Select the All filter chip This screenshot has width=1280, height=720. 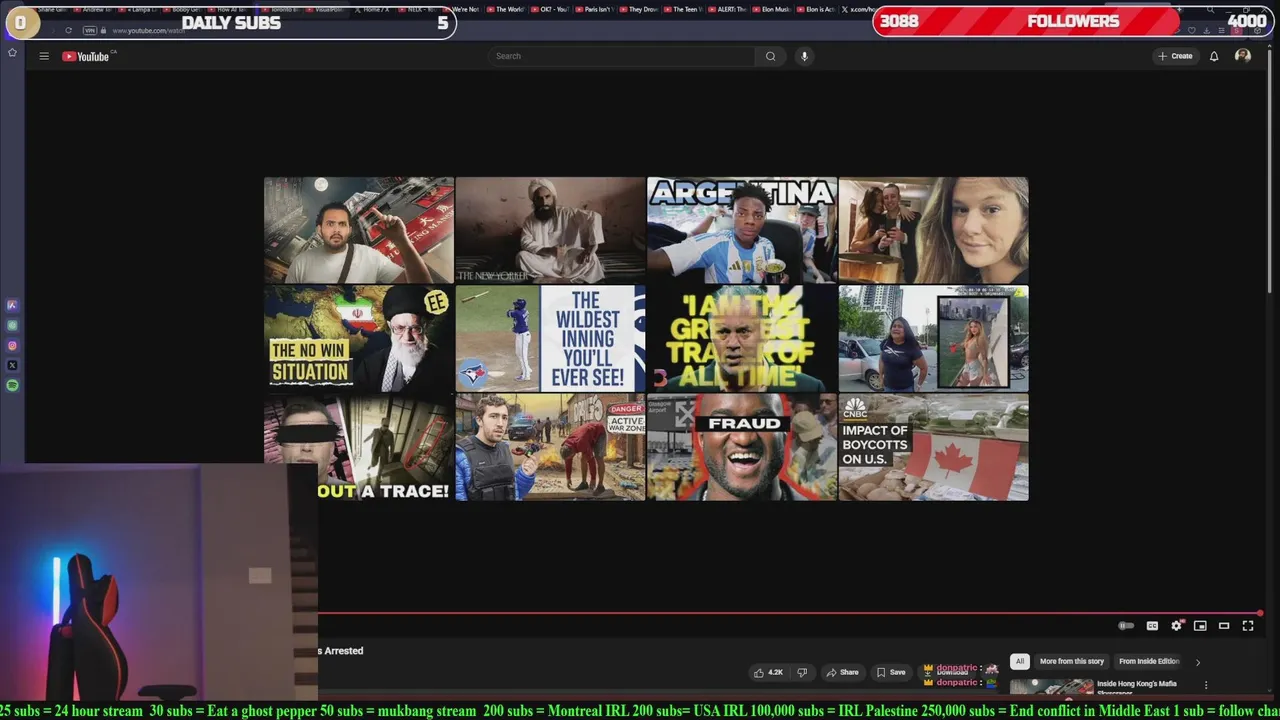coord(1019,661)
